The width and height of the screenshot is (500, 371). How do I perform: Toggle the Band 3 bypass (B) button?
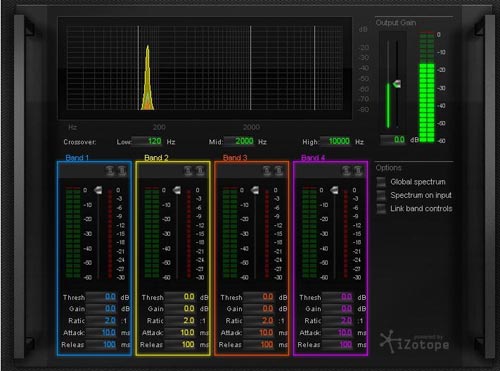[279, 171]
